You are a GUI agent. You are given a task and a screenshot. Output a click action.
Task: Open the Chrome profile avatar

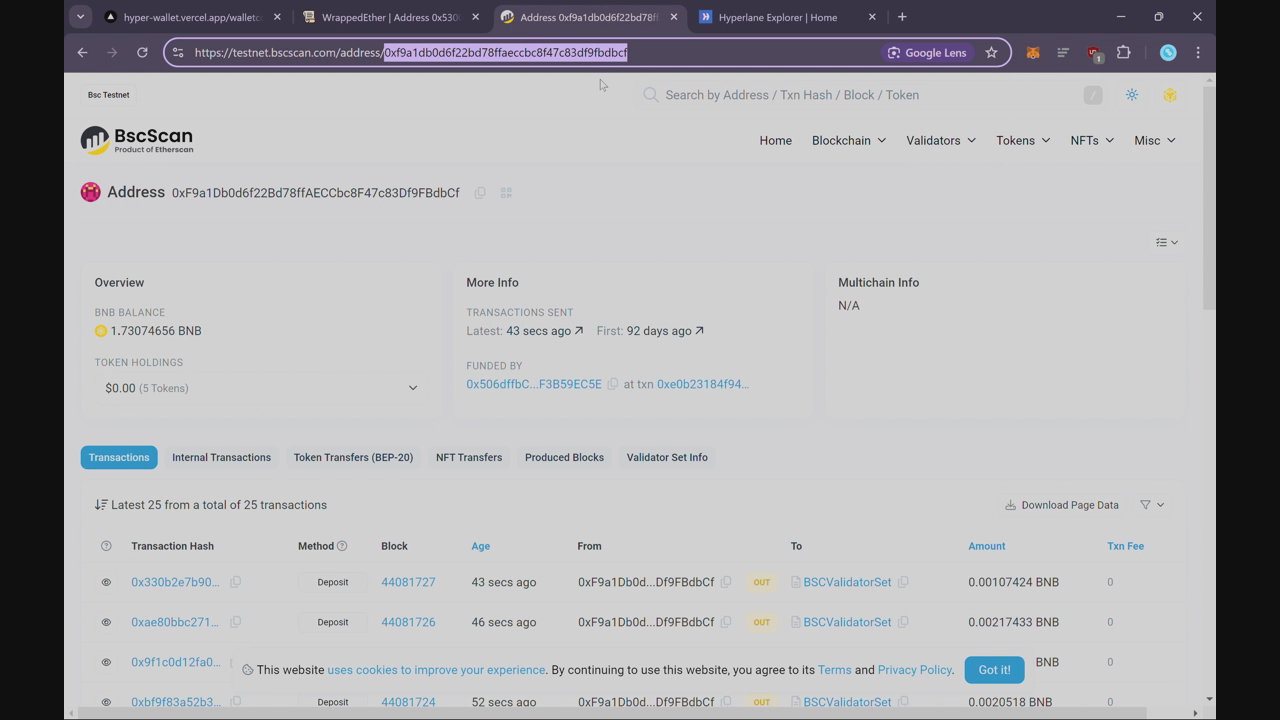[x=1168, y=52]
